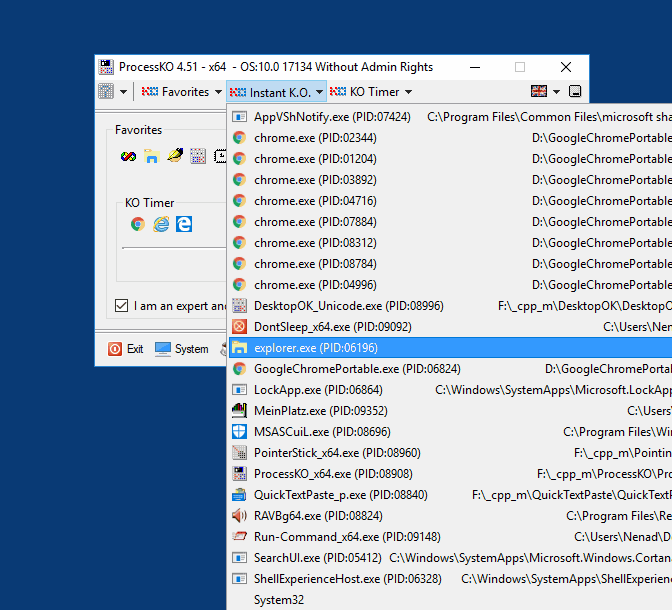The width and height of the screenshot is (672, 610).
Task: Click the DesktopOK_Unicode icon in list
Action: click(x=239, y=306)
